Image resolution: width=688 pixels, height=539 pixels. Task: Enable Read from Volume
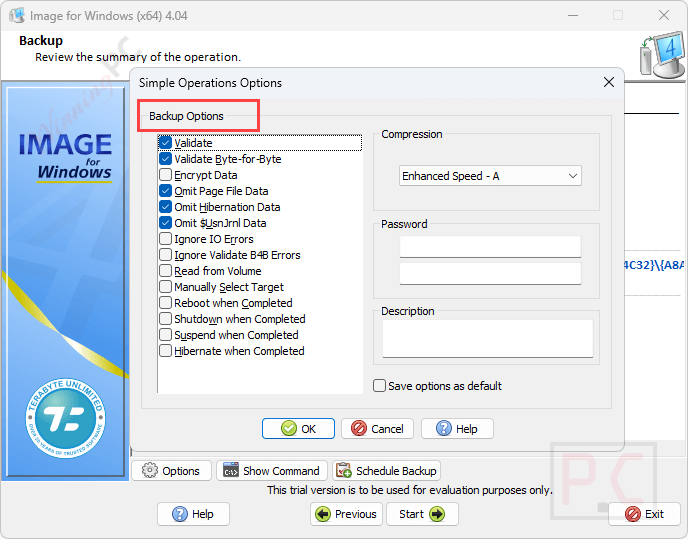(165, 271)
